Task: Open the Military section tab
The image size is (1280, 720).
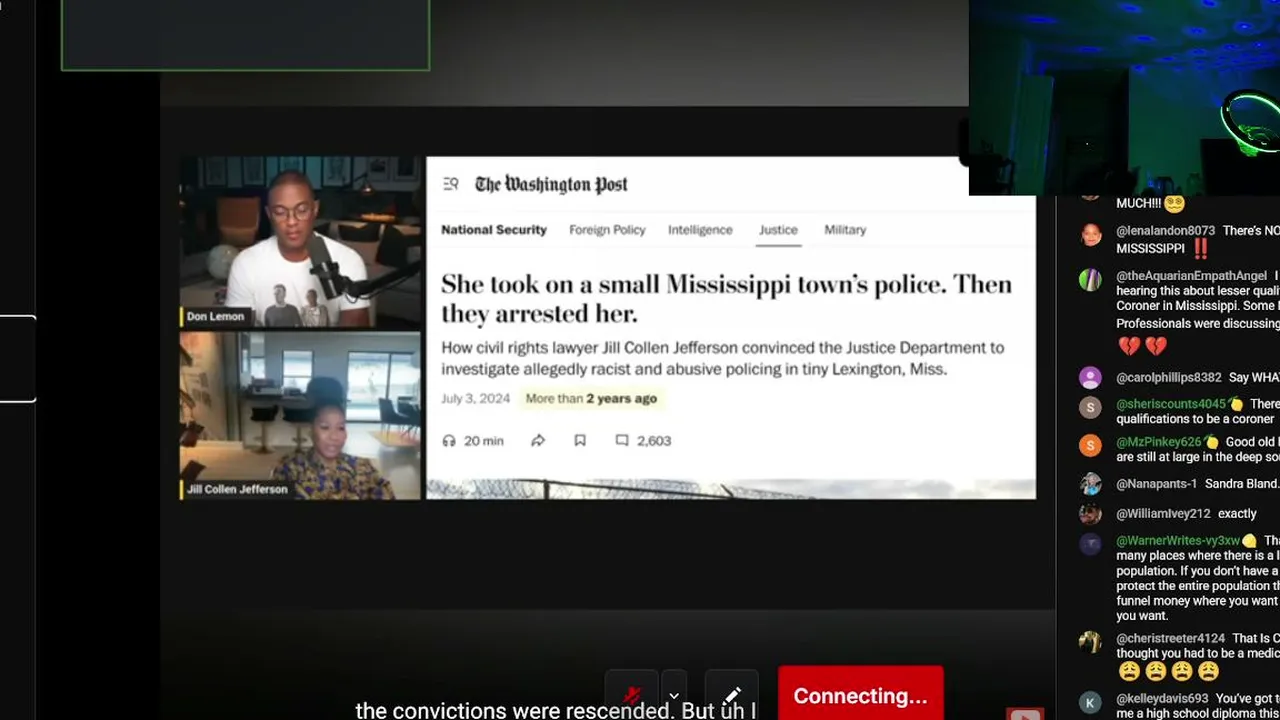Action: click(845, 230)
